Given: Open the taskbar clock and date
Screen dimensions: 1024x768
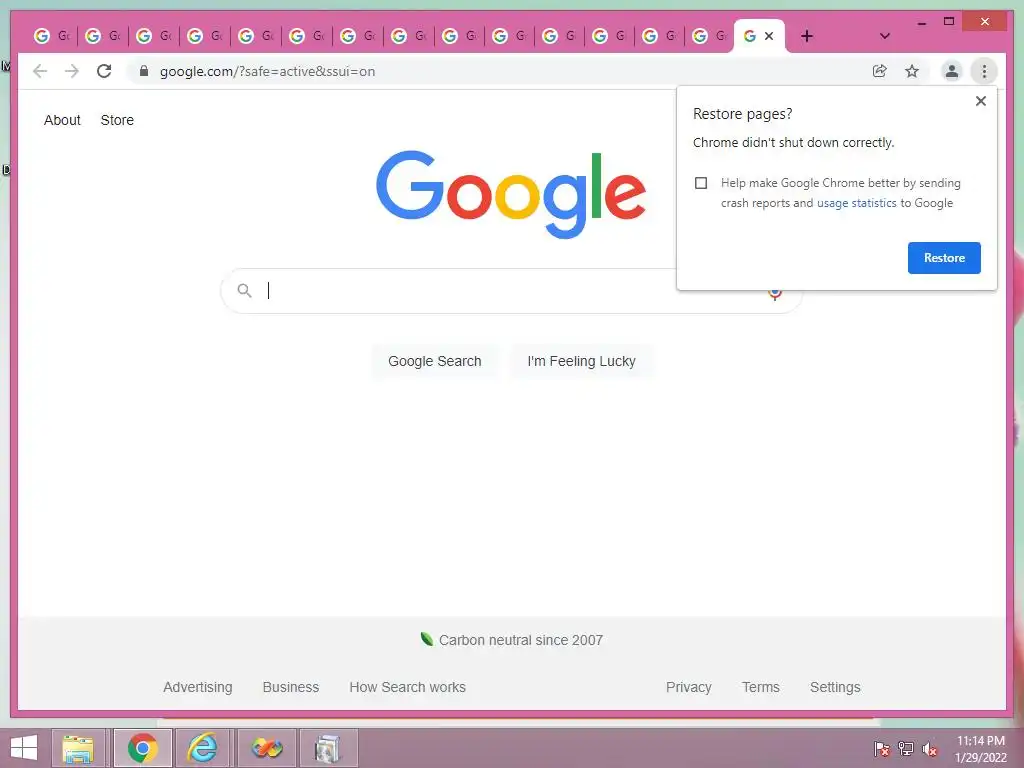Looking at the screenshot, I should (x=981, y=749).
